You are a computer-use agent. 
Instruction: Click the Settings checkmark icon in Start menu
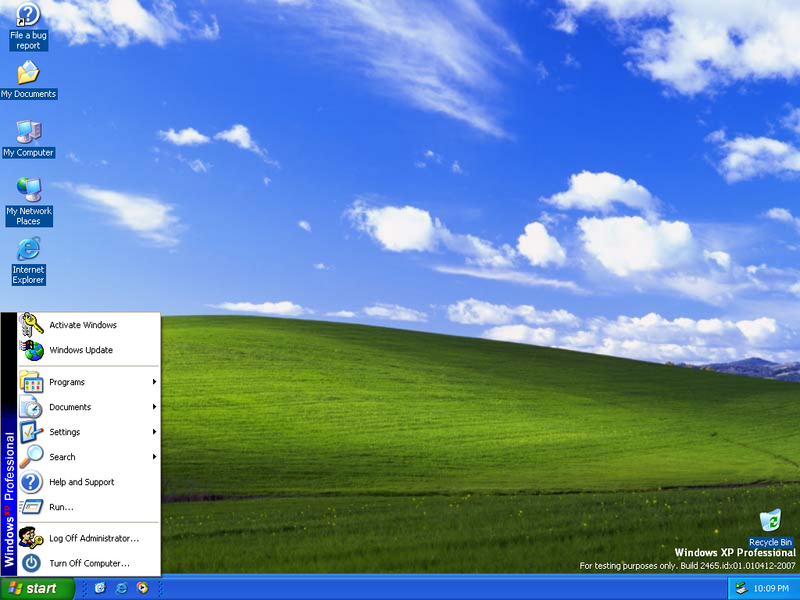pos(31,432)
